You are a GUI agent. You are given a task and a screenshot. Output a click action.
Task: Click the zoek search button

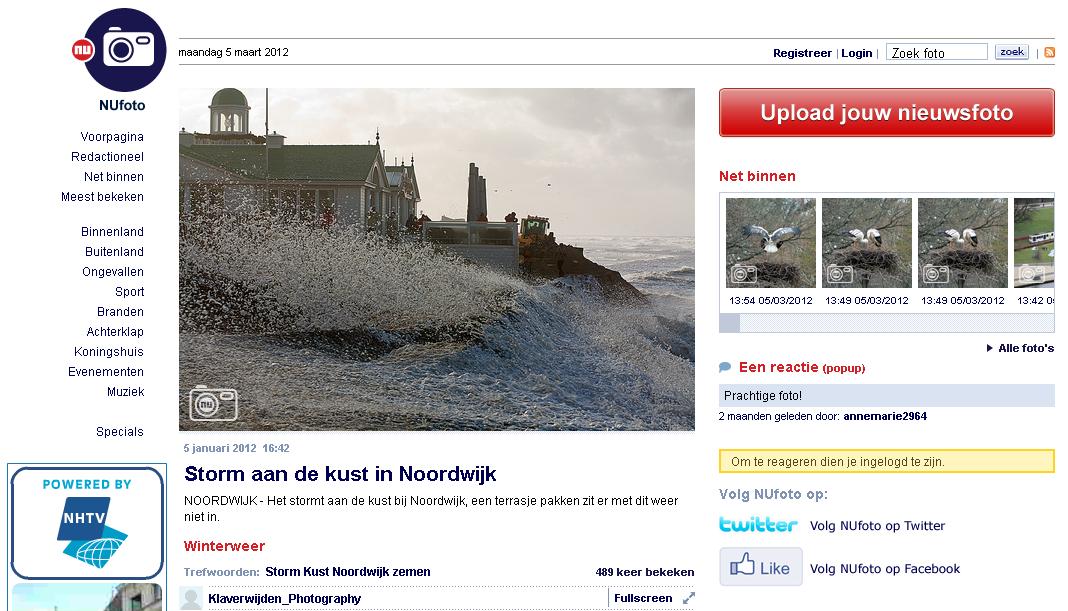[1011, 52]
